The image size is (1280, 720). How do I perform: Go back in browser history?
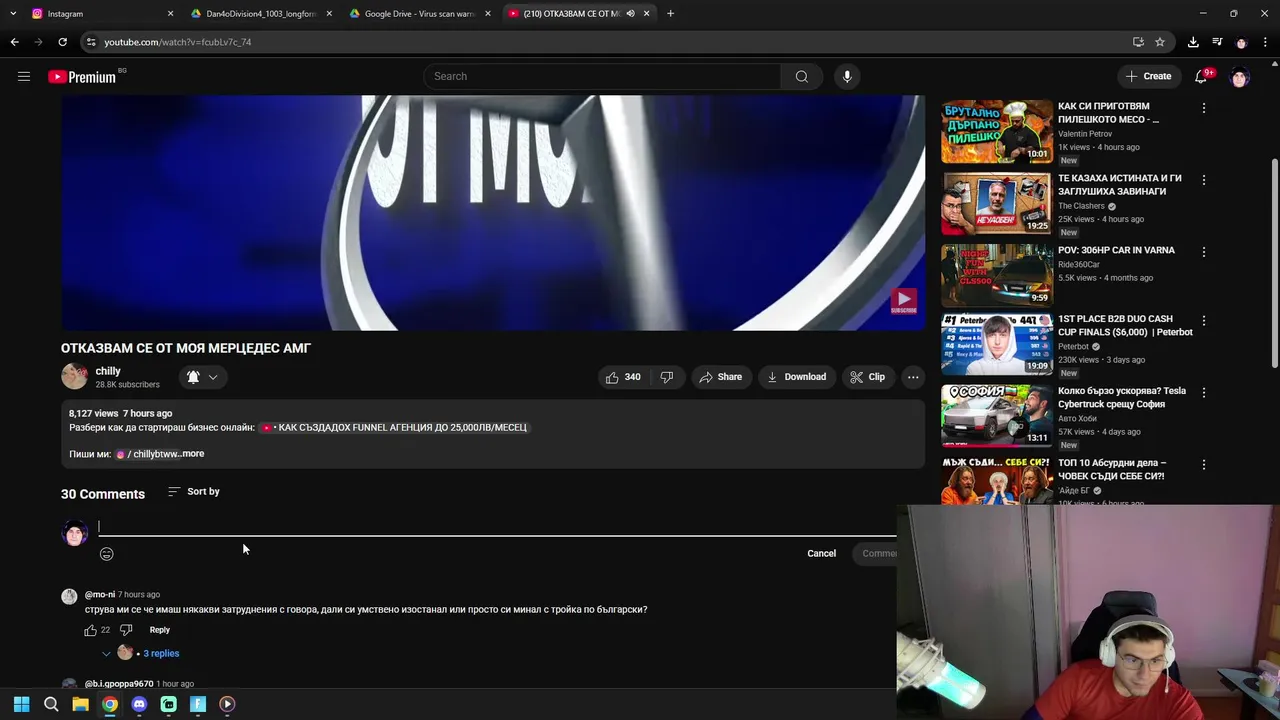point(14,42)
